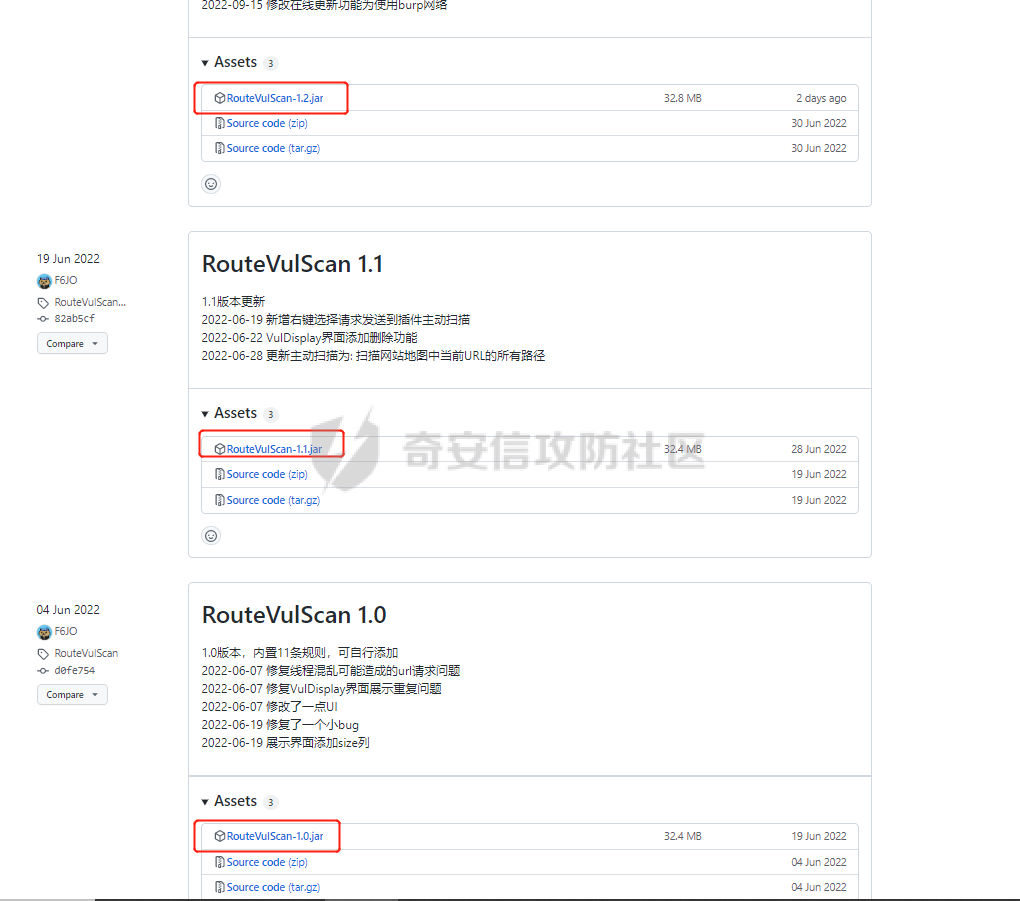Click tar.gz file icon in the RouteVulScan 1.0 assets
The image size is (1020, 901).
coord(220,887)
